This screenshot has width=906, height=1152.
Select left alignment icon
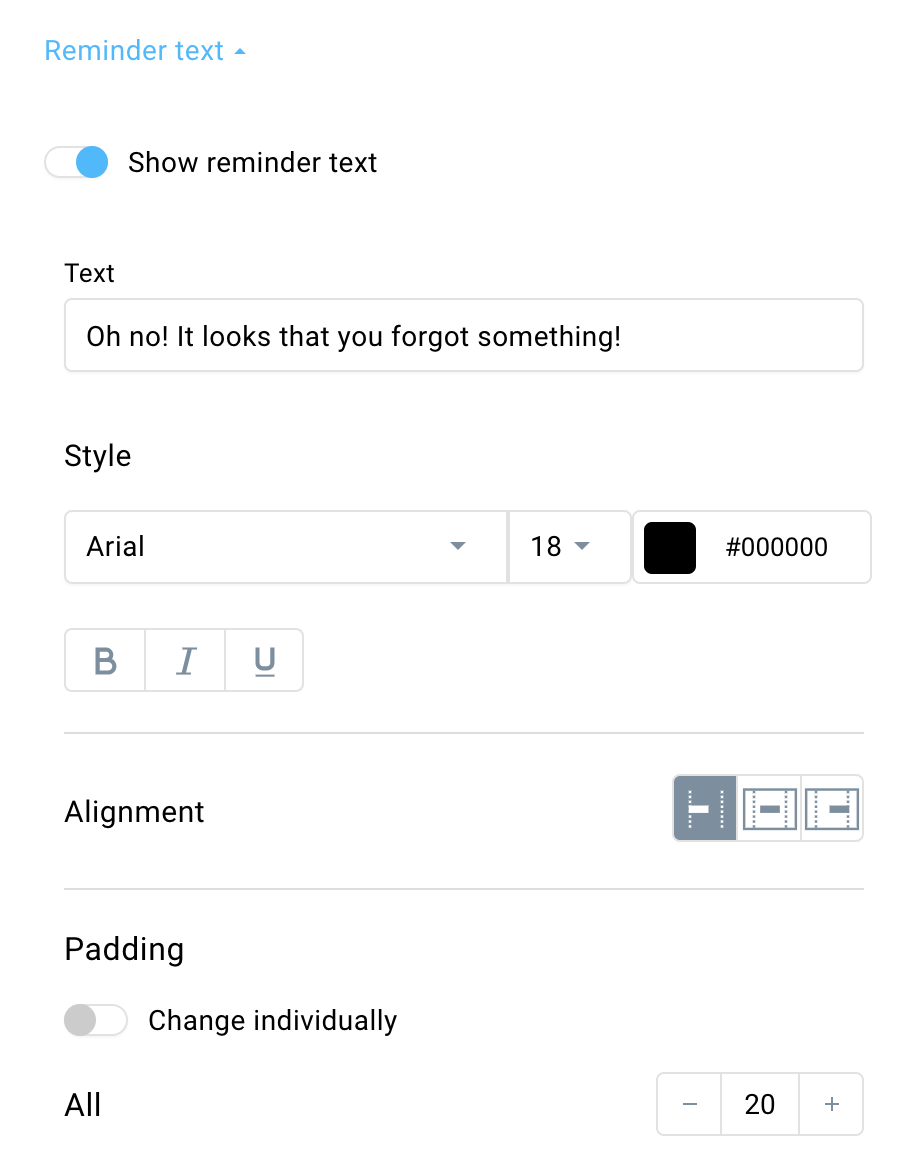point(705,808)
